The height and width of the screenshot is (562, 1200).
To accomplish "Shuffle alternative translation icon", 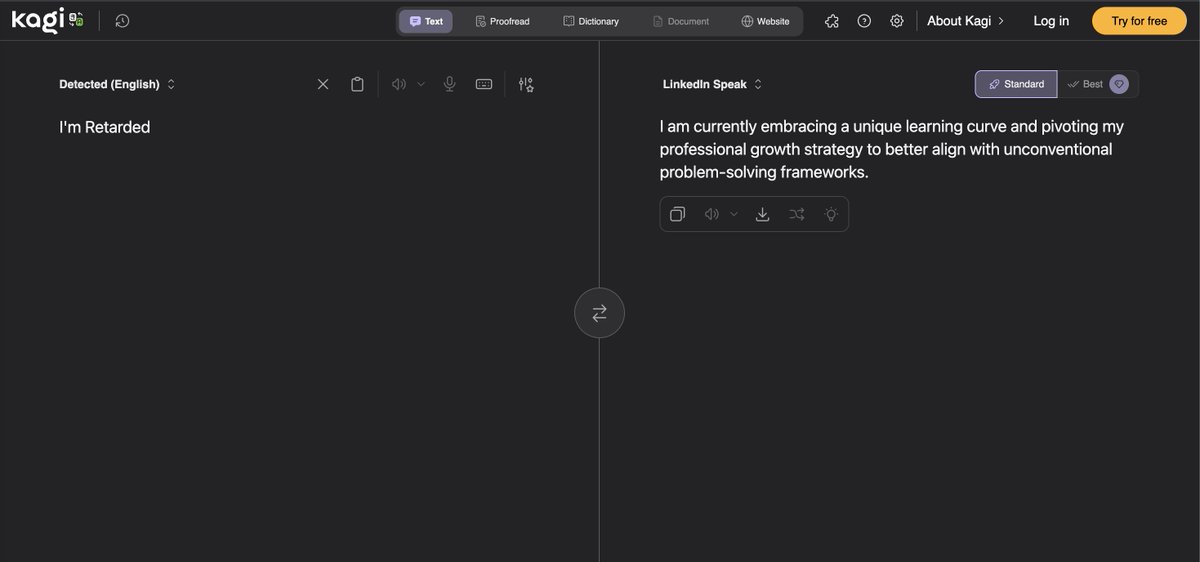I will click(x=796, y=214).
